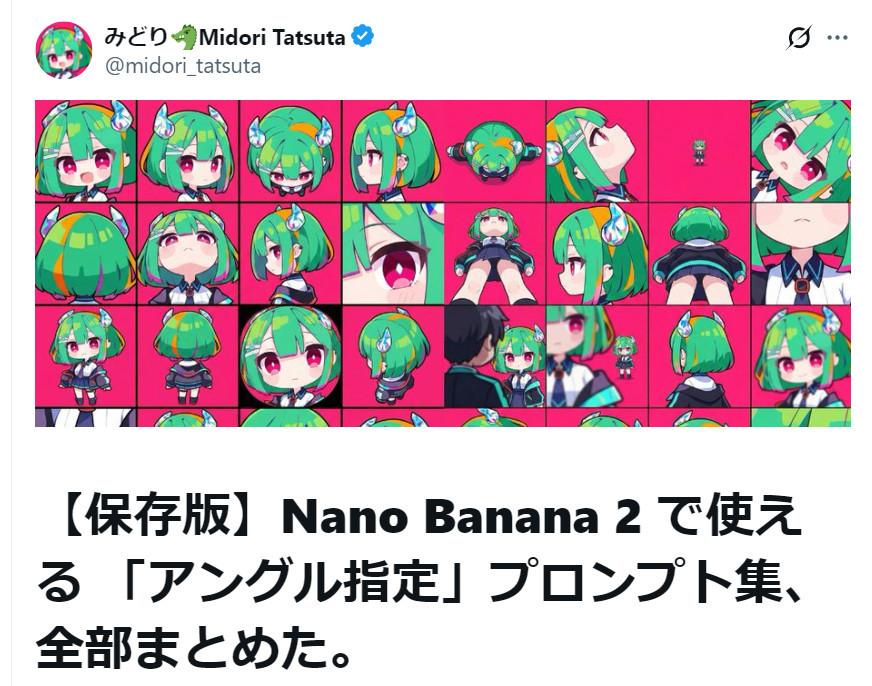Select the upward-looking side profile panel

click(597, 150)
